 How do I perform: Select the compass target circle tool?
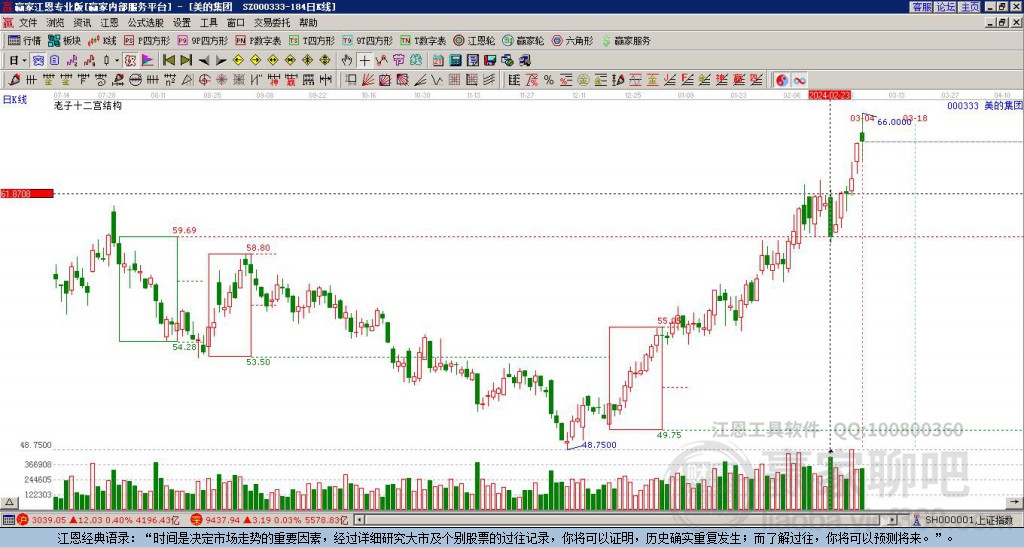pyautogui.click(x=204, y=80)
